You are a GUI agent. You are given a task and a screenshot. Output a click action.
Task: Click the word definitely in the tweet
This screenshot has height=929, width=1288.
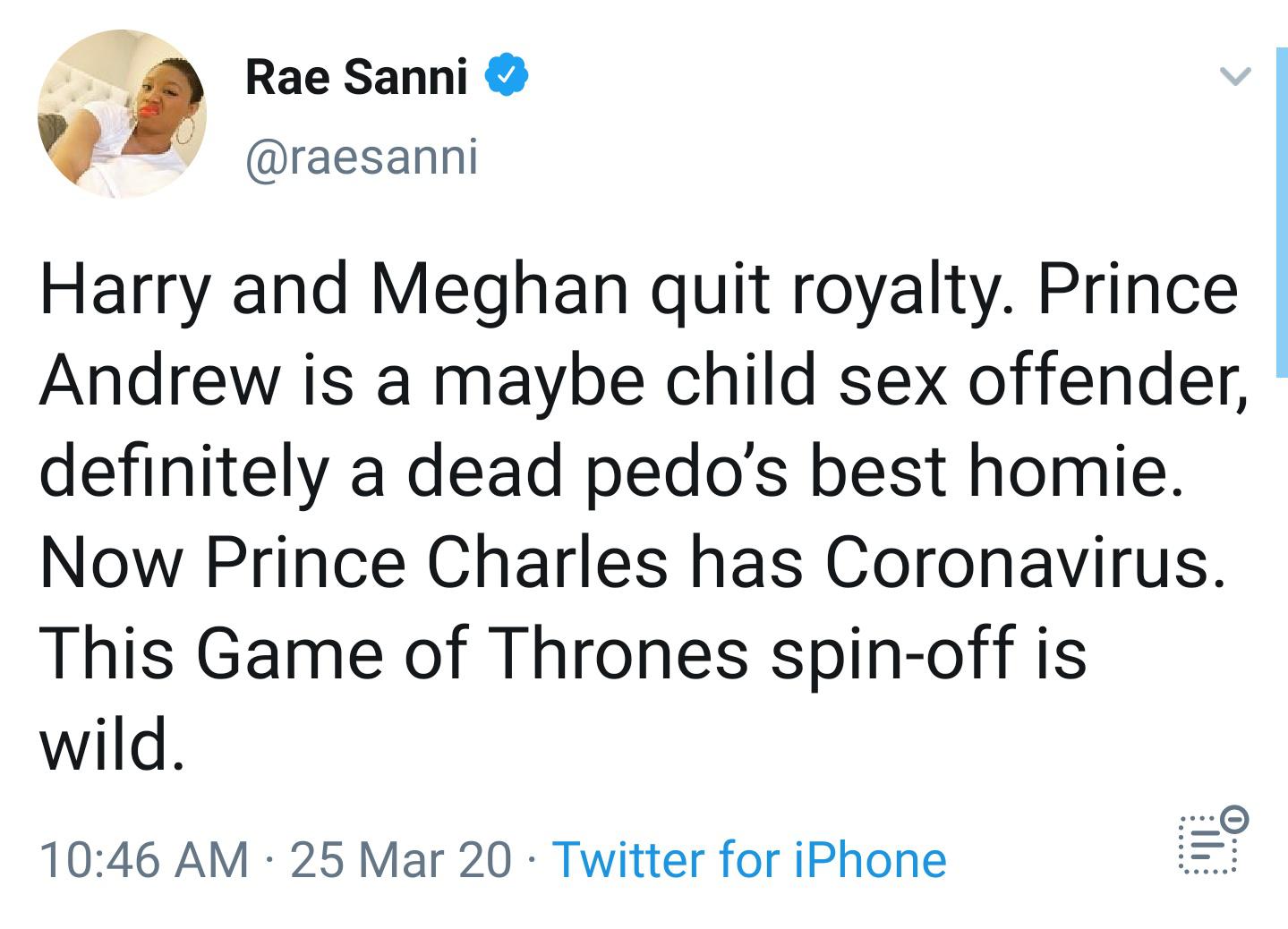(183, 472)
